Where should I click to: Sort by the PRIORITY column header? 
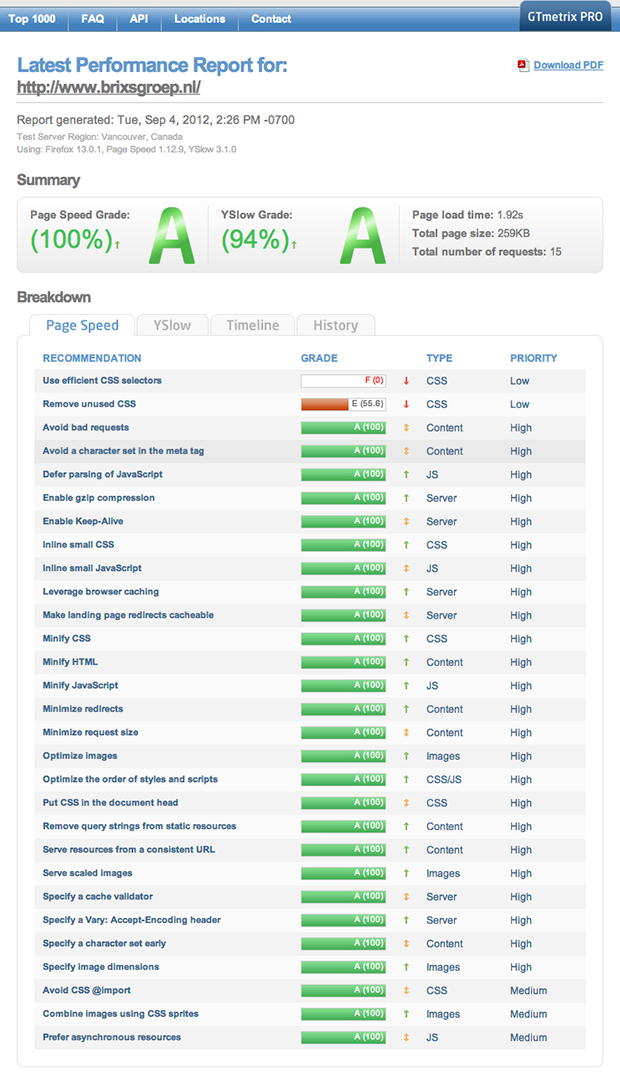[x=533, y=358]
